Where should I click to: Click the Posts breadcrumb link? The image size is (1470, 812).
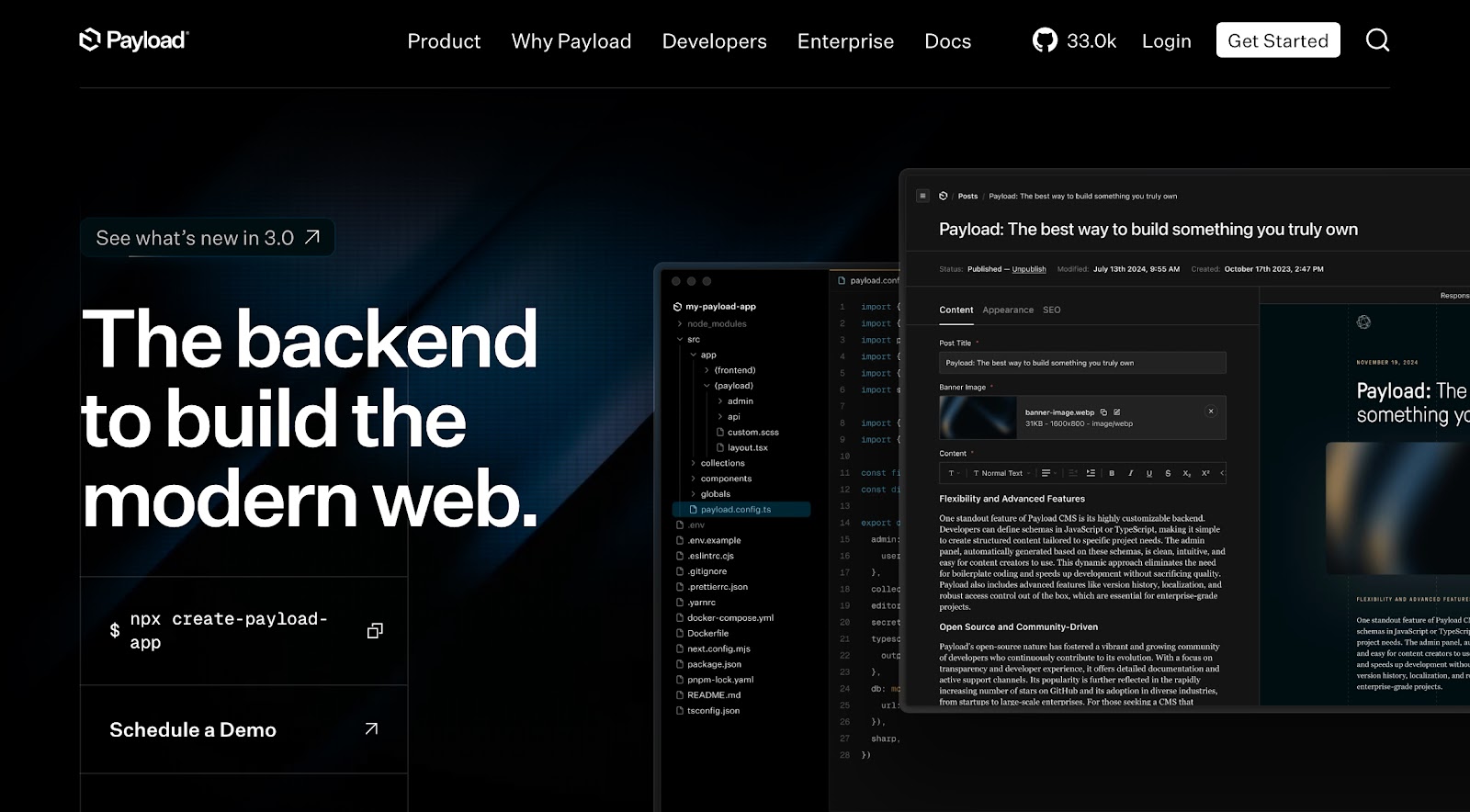click(x=967, y=196)
